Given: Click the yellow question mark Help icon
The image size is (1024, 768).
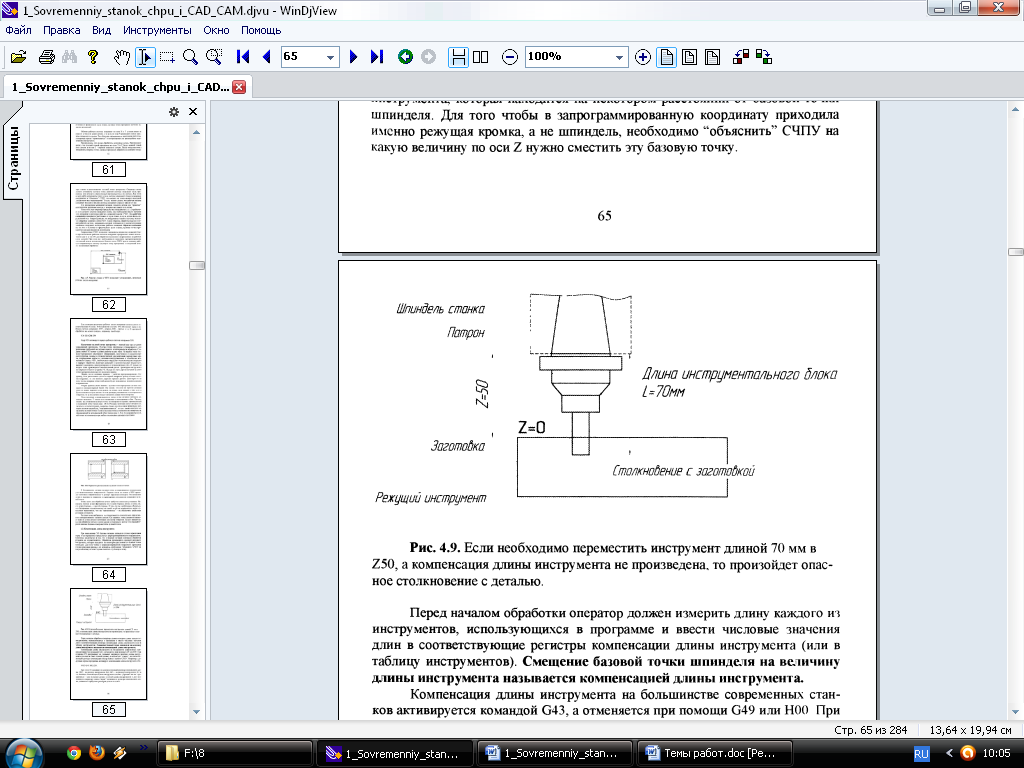Looking at the screenshot, I should [93, 57].
